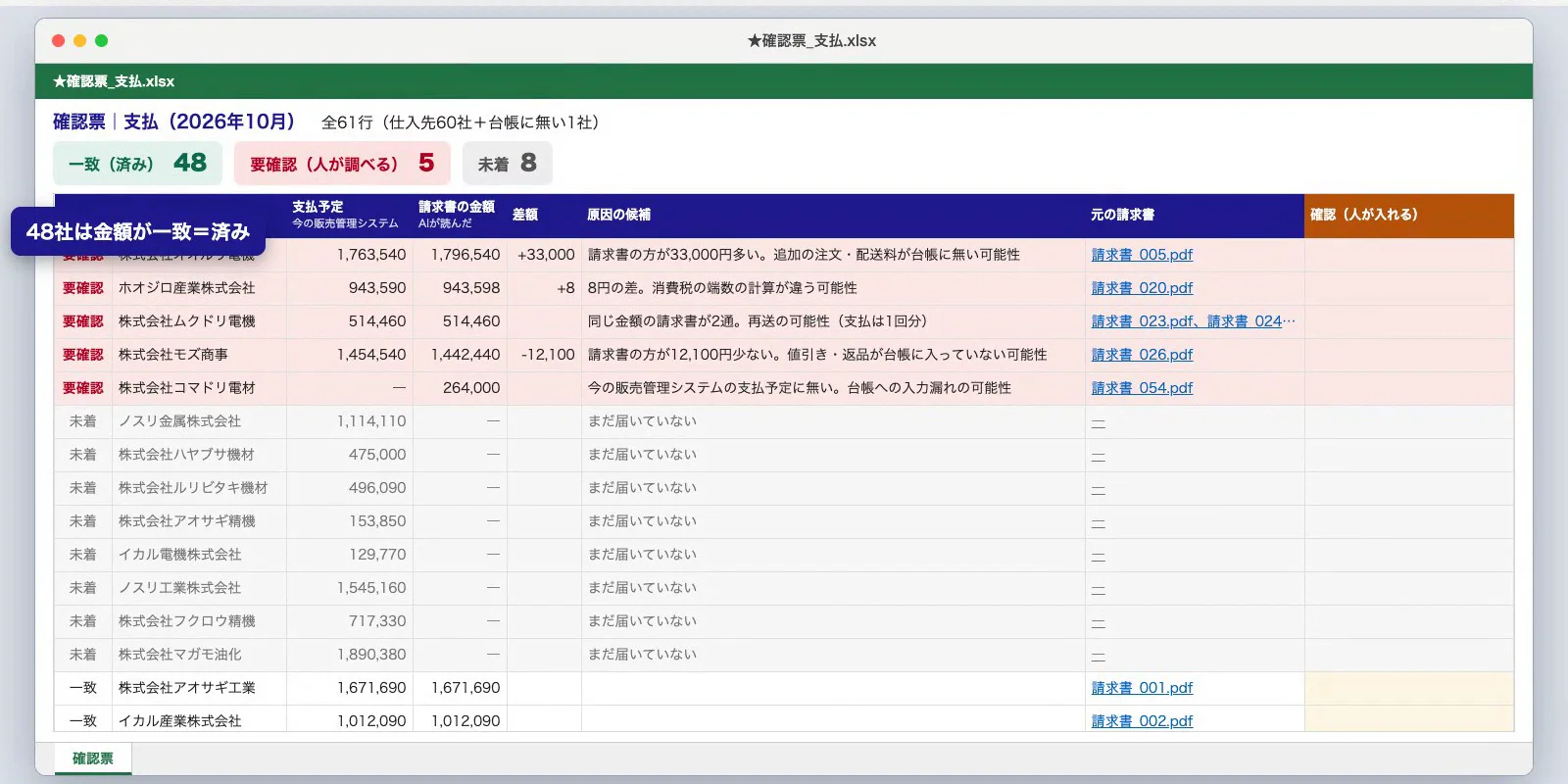The image size is (1568, 784).
Task: Select the 株式会社アオサギ工業 cell
Action: (x=199, y=688)
